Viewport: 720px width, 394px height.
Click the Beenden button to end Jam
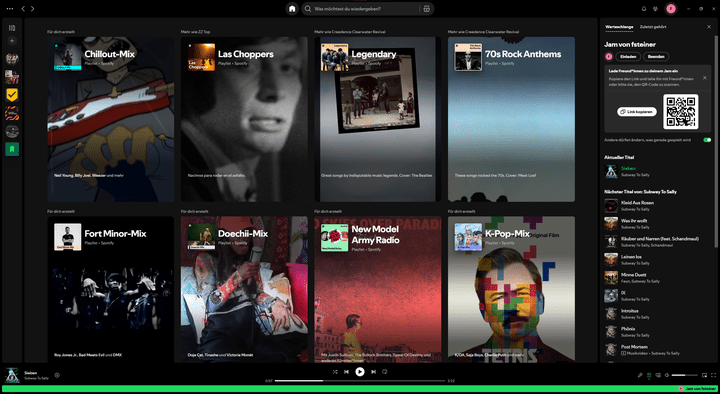click(x=656, y=56)
